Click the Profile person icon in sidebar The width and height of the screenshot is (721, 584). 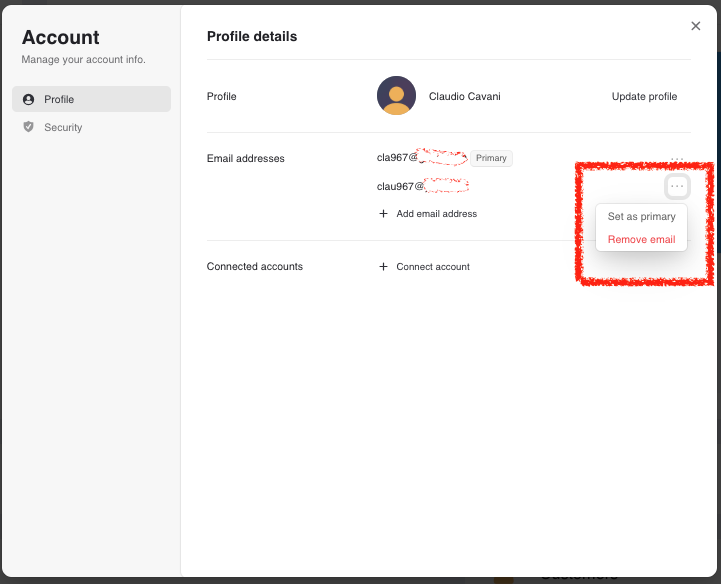[x=28, y=99]
